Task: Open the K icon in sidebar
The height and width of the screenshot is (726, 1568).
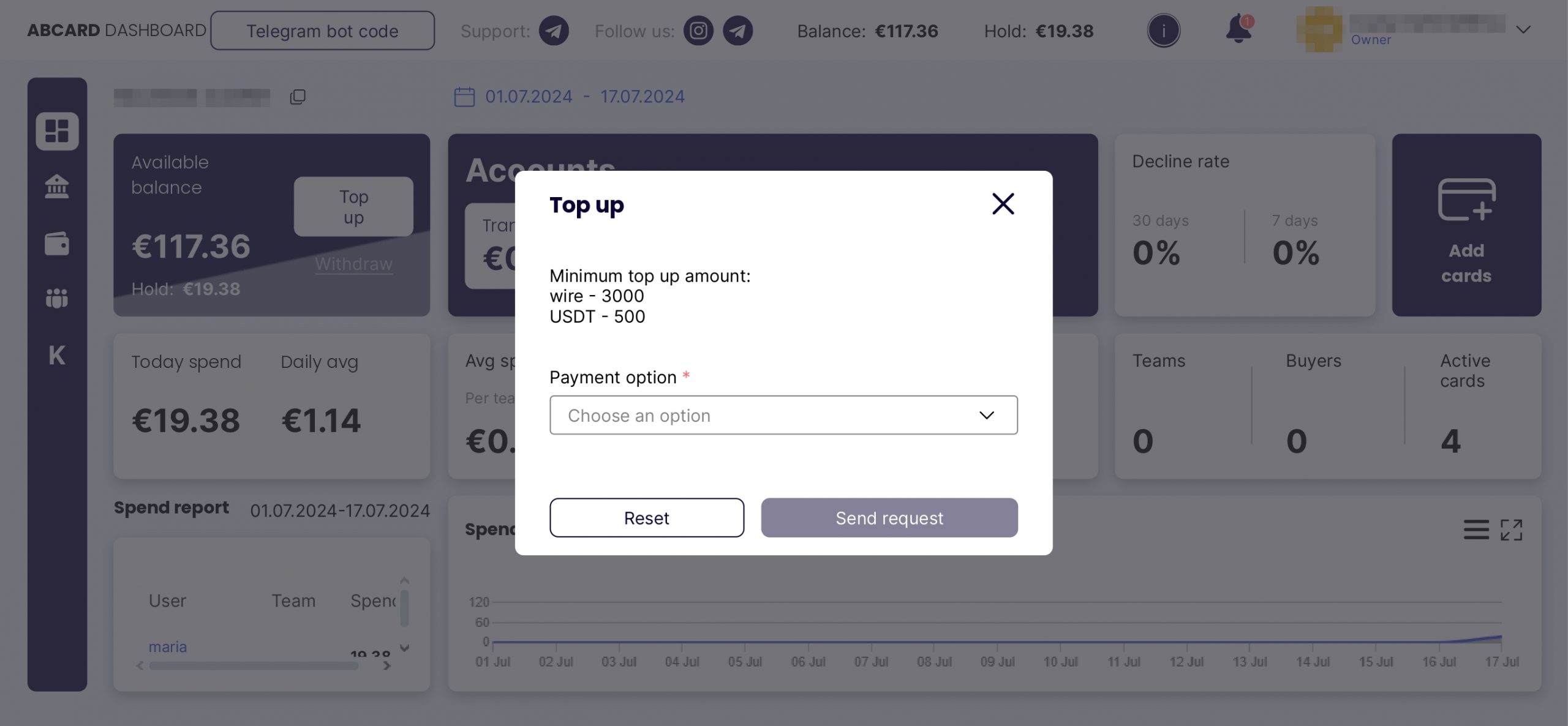Action: coord(57,355)
